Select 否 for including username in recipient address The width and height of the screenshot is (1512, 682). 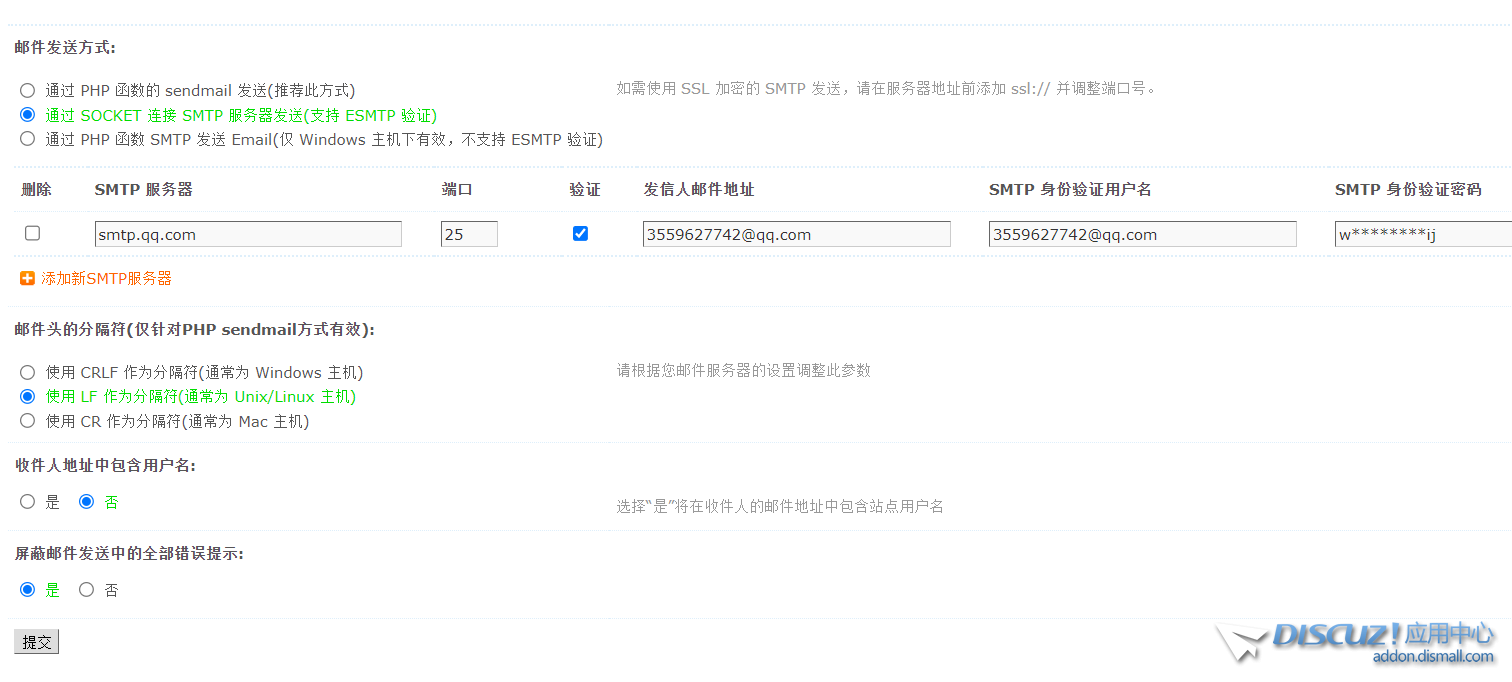click(86, 502)
